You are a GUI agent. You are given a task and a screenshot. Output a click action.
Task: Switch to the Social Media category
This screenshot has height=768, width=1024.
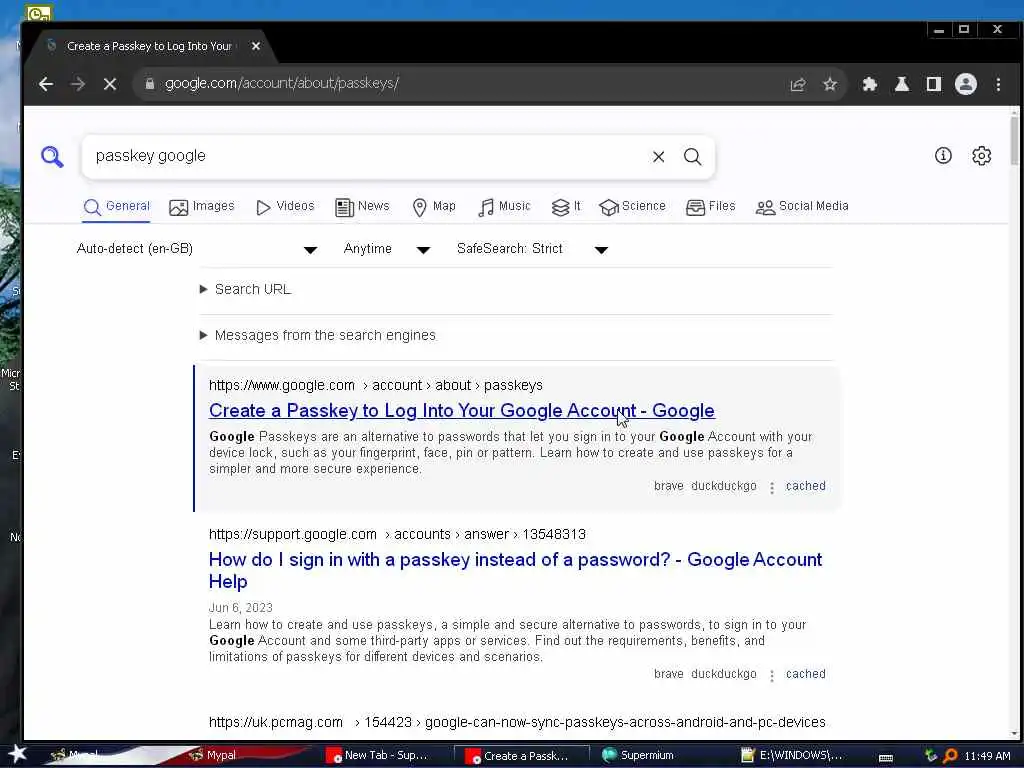[802, 206]
